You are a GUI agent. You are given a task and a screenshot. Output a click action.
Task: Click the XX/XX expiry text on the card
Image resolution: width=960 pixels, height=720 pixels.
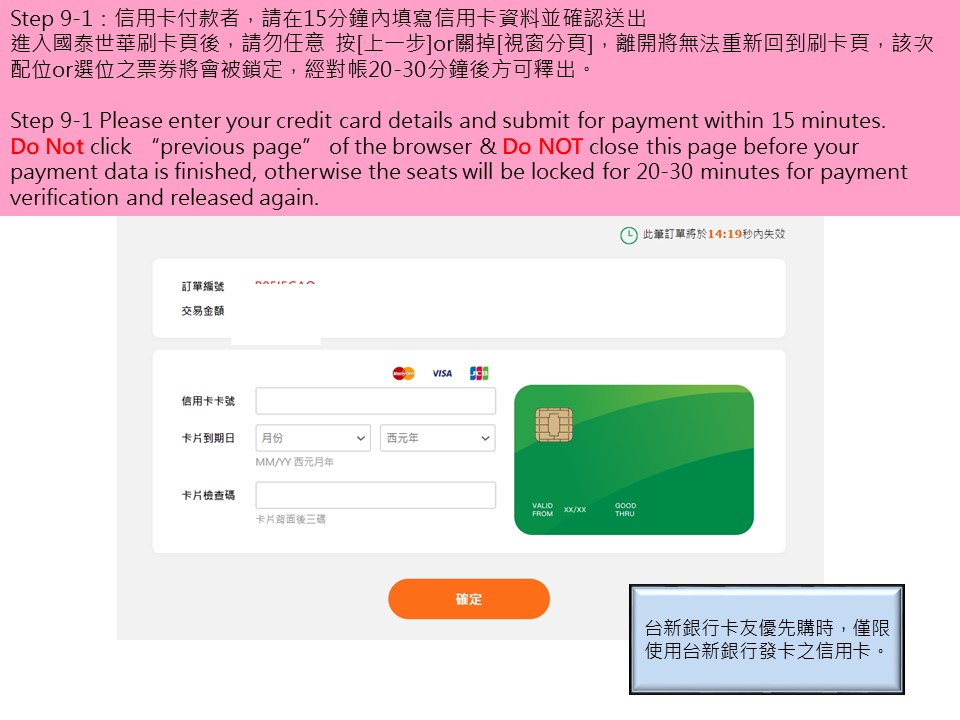(x=575, y=509)
